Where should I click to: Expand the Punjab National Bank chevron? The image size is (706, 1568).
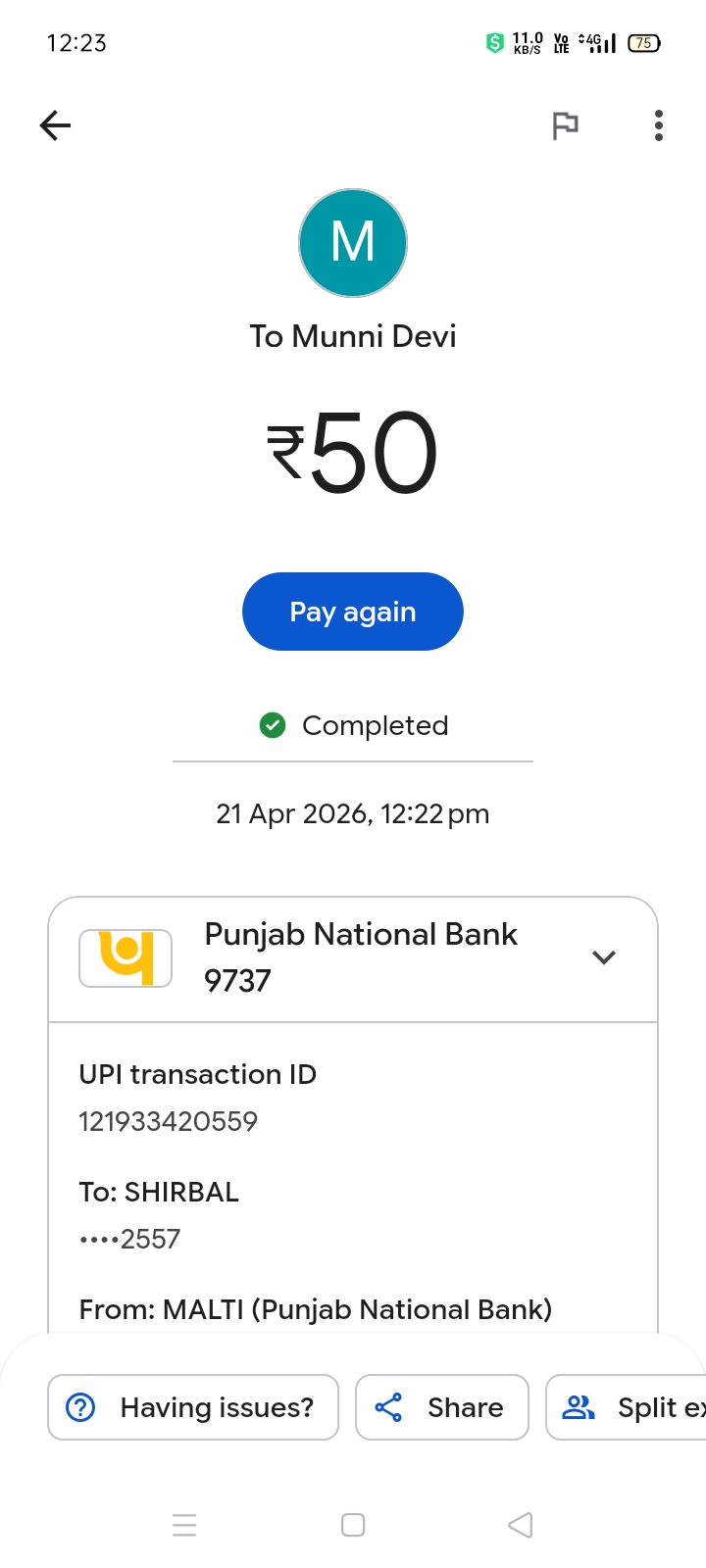click(604, 957)
